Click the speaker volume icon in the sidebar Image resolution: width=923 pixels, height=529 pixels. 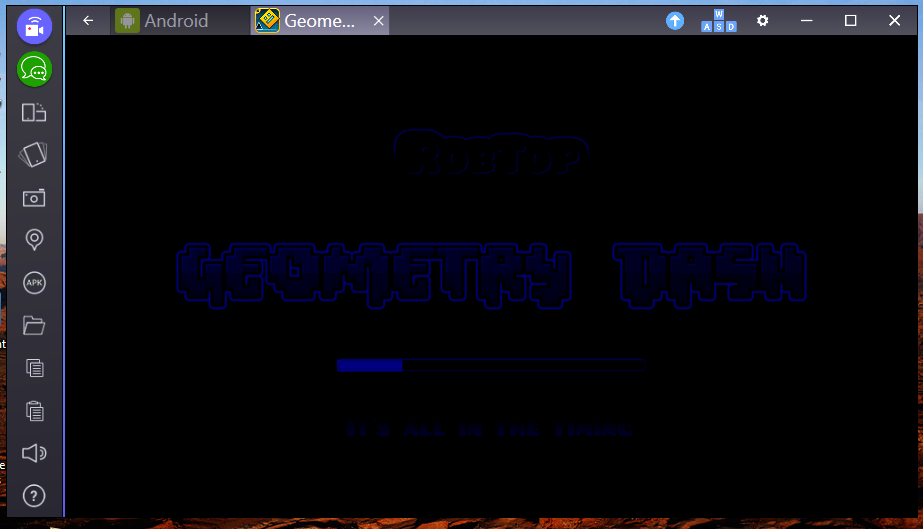[x=34, y=453]
